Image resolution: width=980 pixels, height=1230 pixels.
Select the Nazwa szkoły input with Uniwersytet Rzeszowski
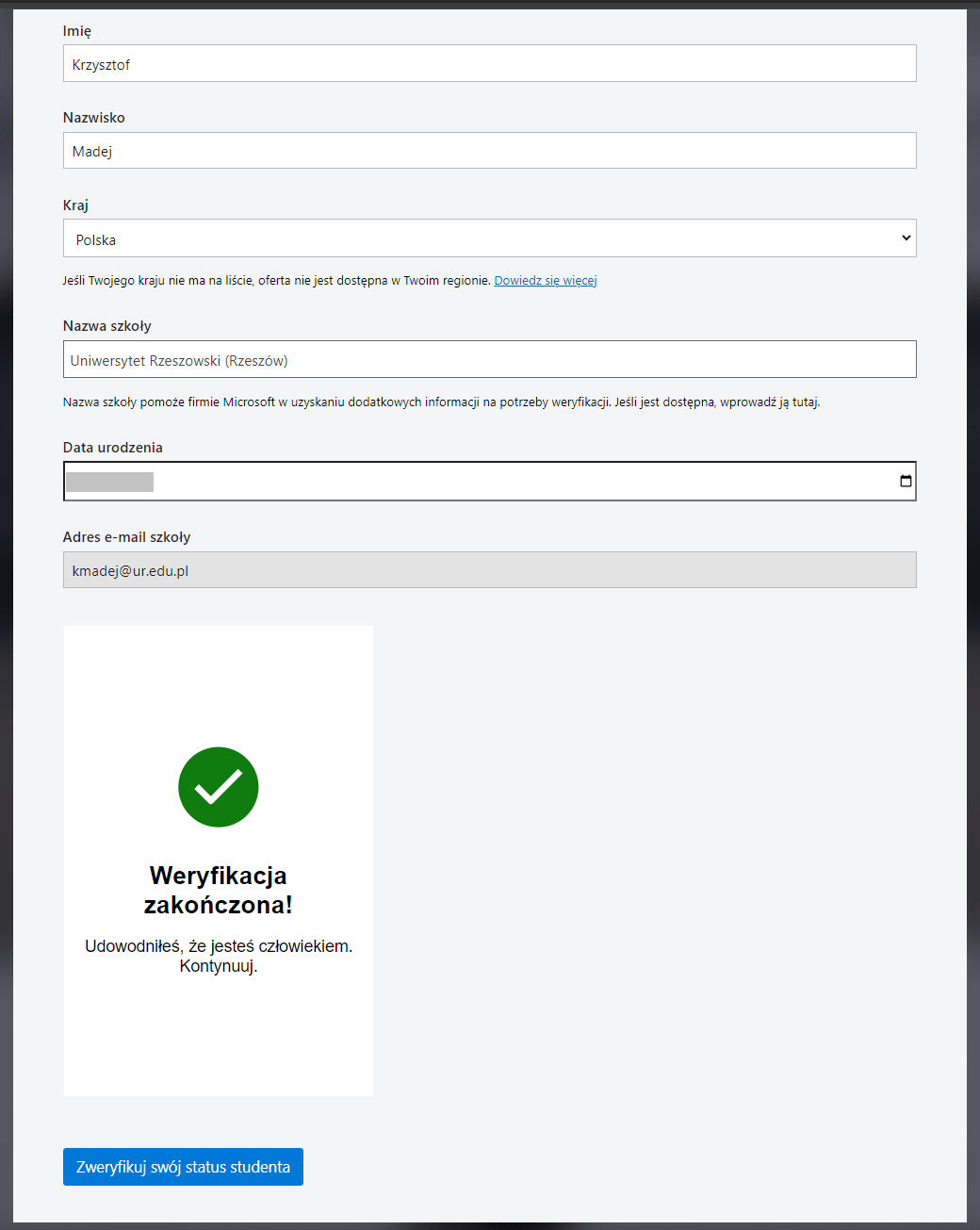(x=489, y=360)
